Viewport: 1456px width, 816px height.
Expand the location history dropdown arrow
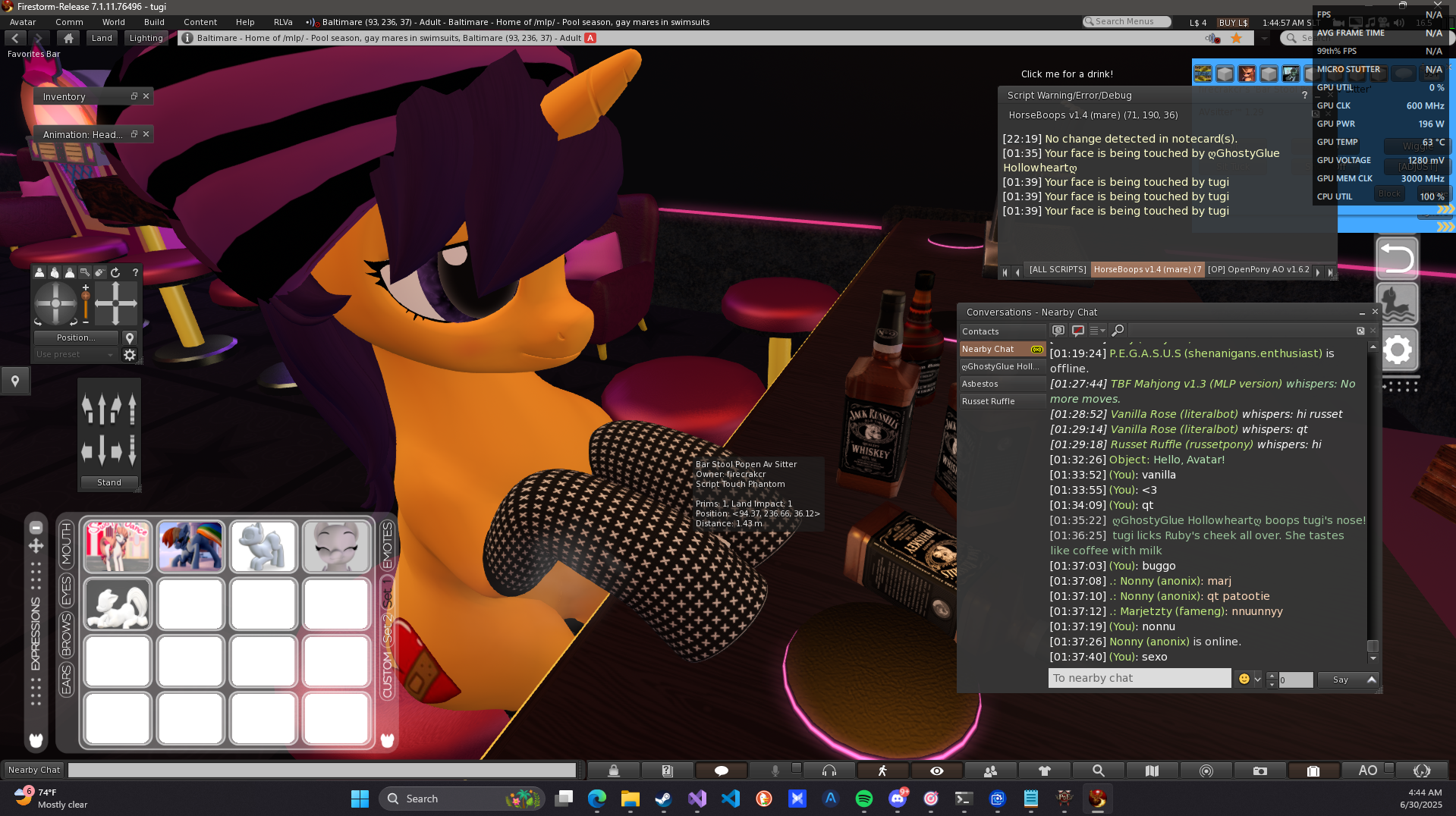[x=1264, y=38]
